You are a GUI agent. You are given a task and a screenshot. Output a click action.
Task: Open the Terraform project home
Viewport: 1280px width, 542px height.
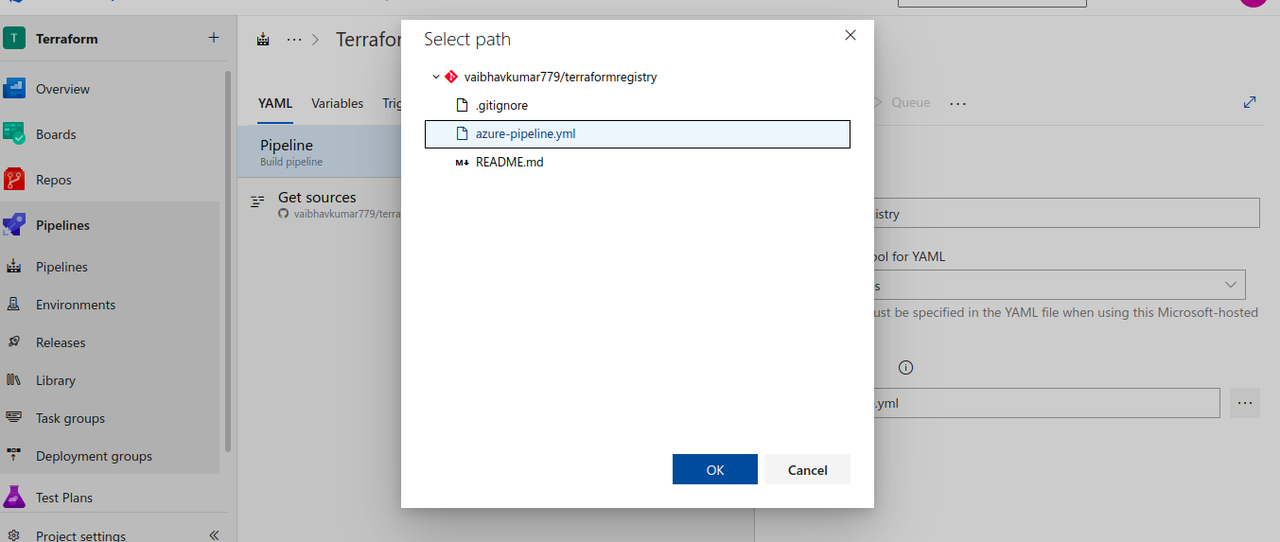(67, 39)
